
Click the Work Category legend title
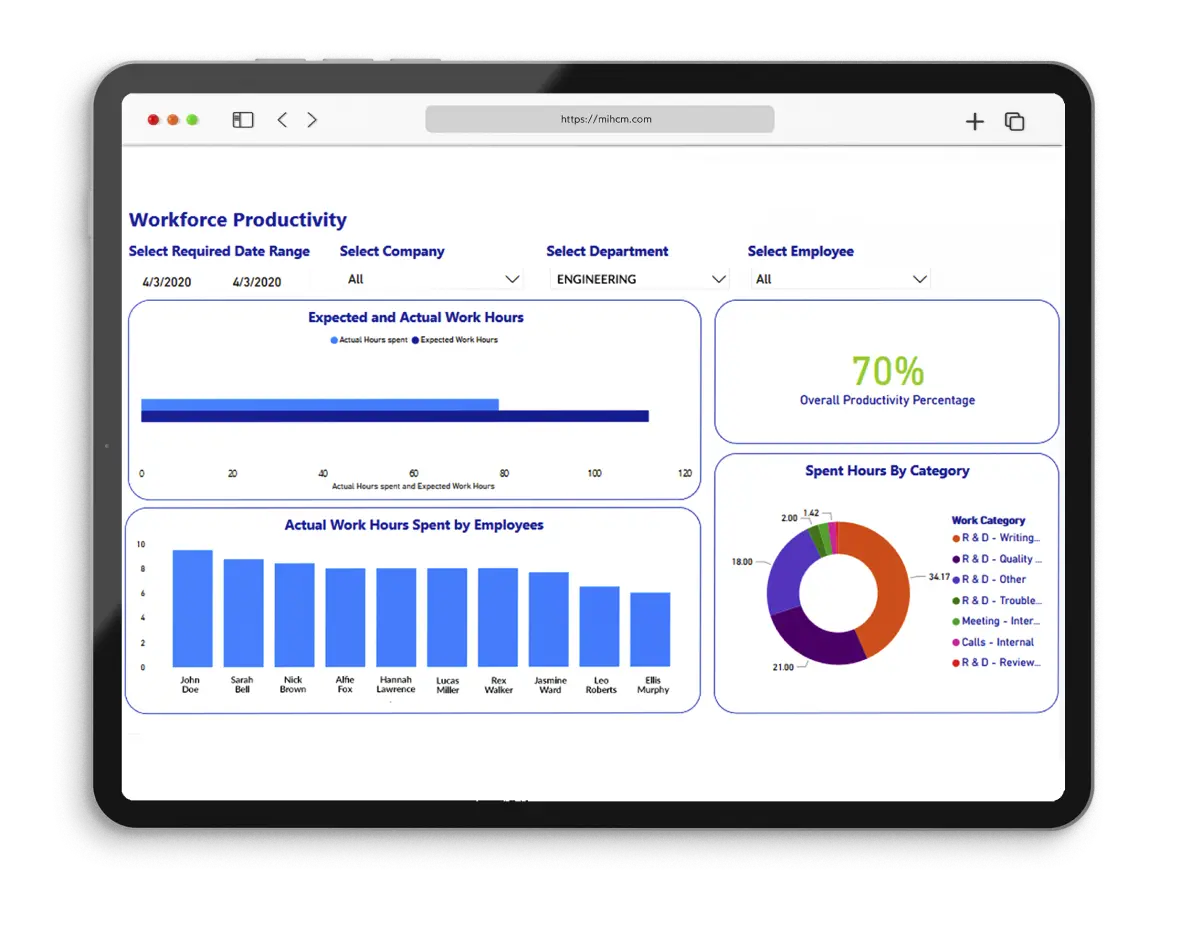pos(988,520)
